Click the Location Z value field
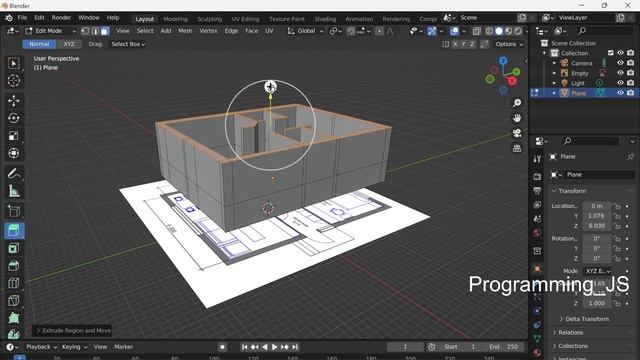The image size is (640, 360). coord(597,226)
